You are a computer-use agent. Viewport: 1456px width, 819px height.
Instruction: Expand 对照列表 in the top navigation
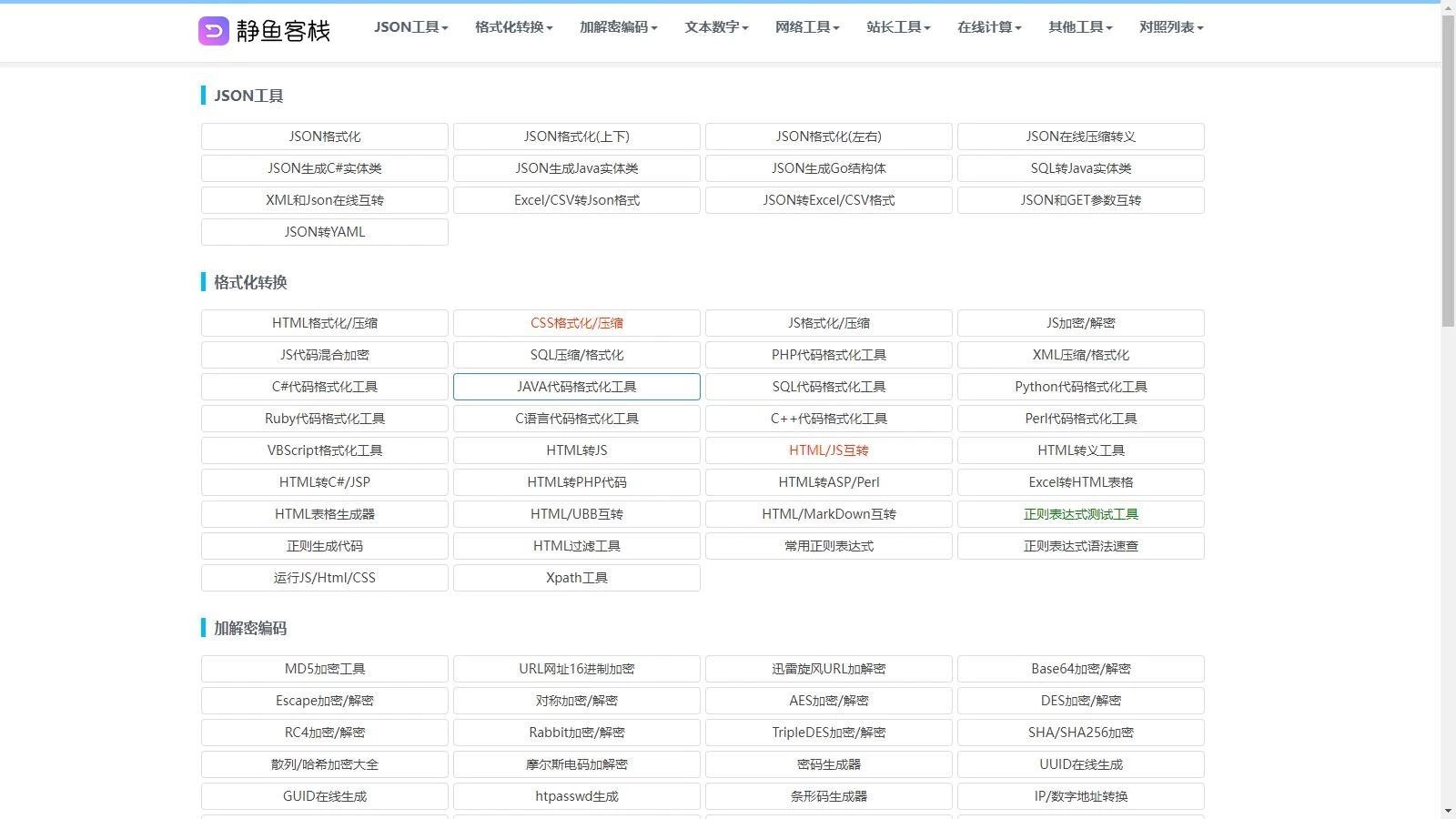pos(1171,27)
